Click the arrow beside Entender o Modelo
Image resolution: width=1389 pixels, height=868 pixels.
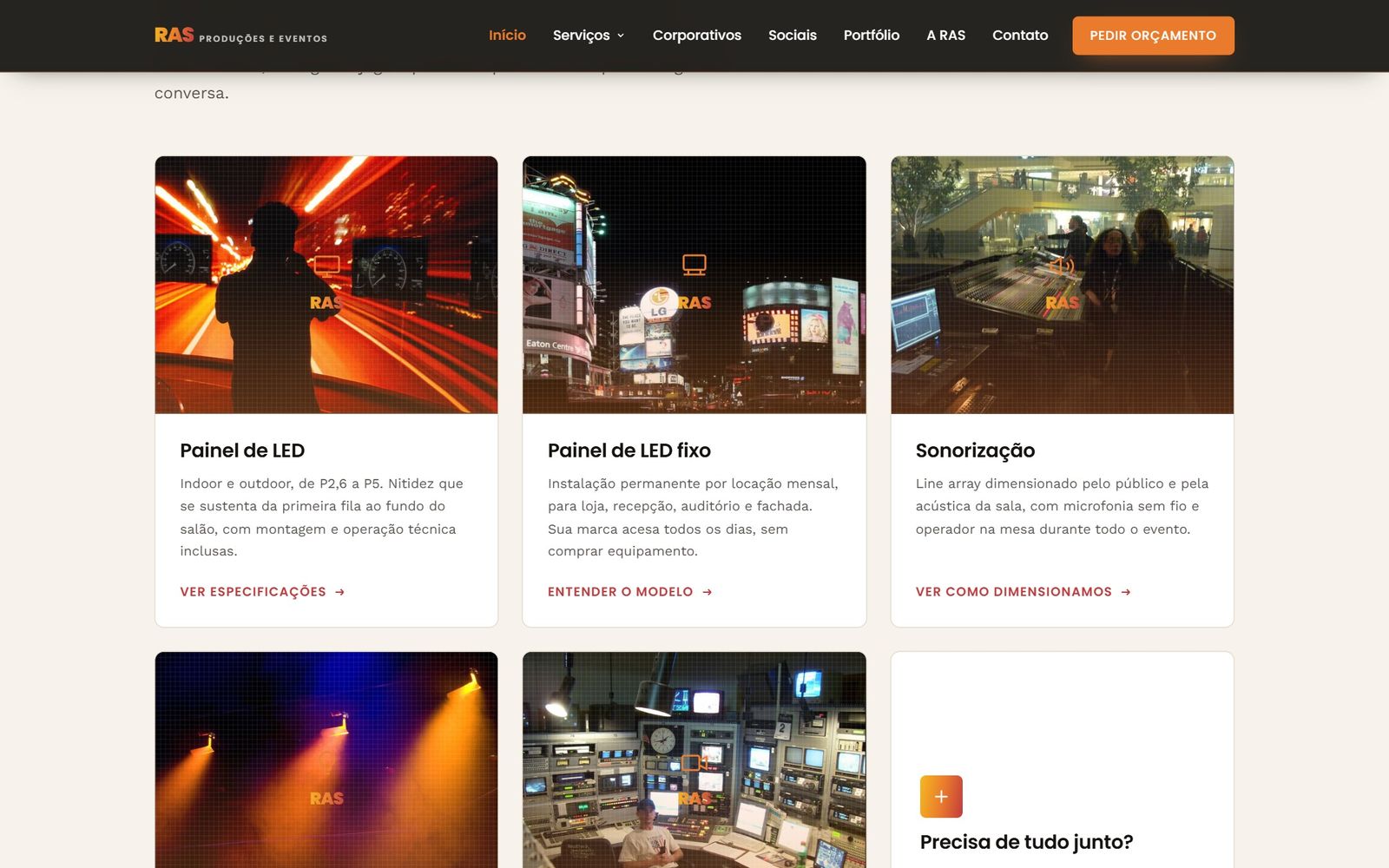click(708, 592)
